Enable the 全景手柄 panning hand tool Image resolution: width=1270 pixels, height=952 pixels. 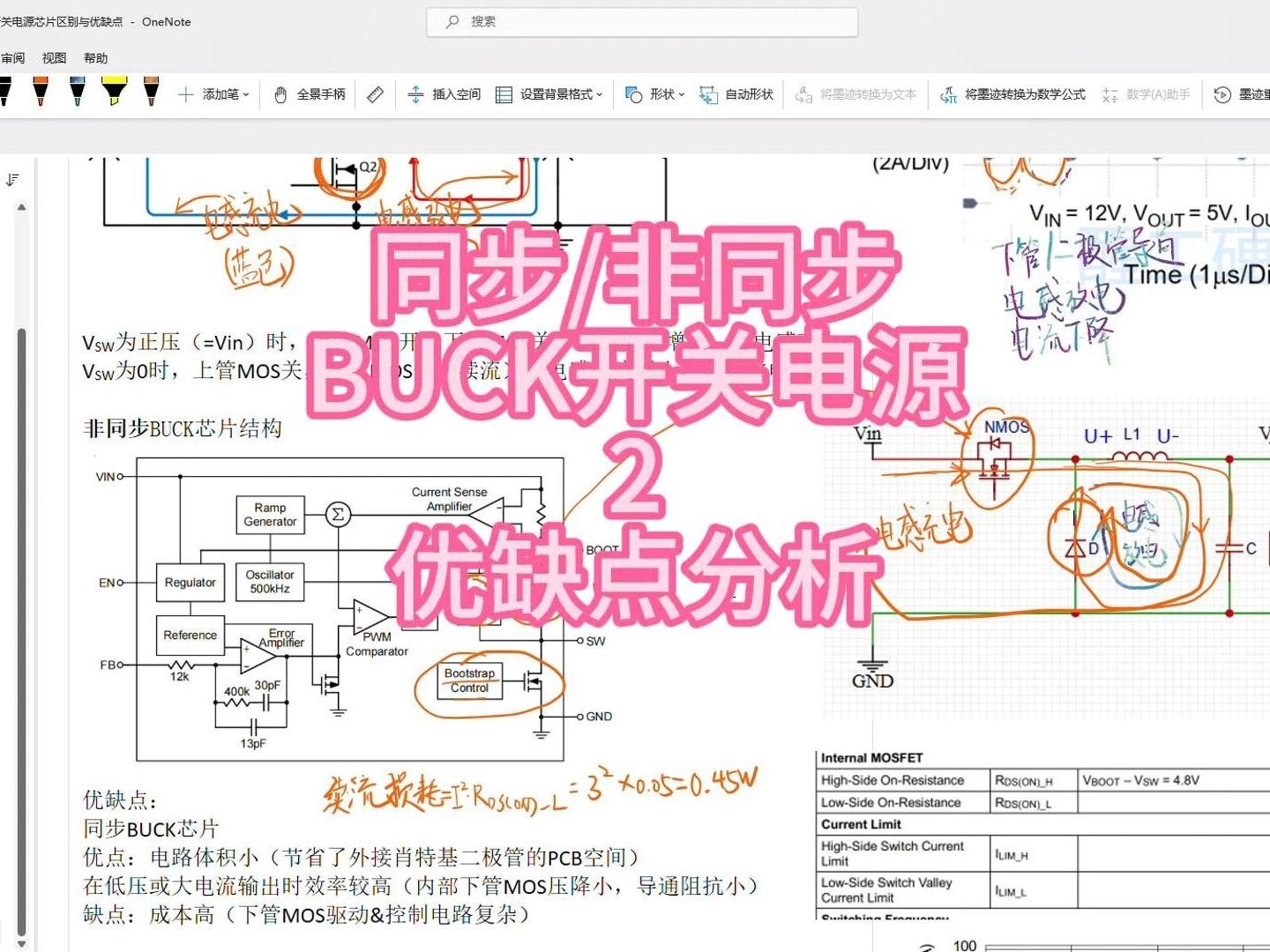click(309, 93)
